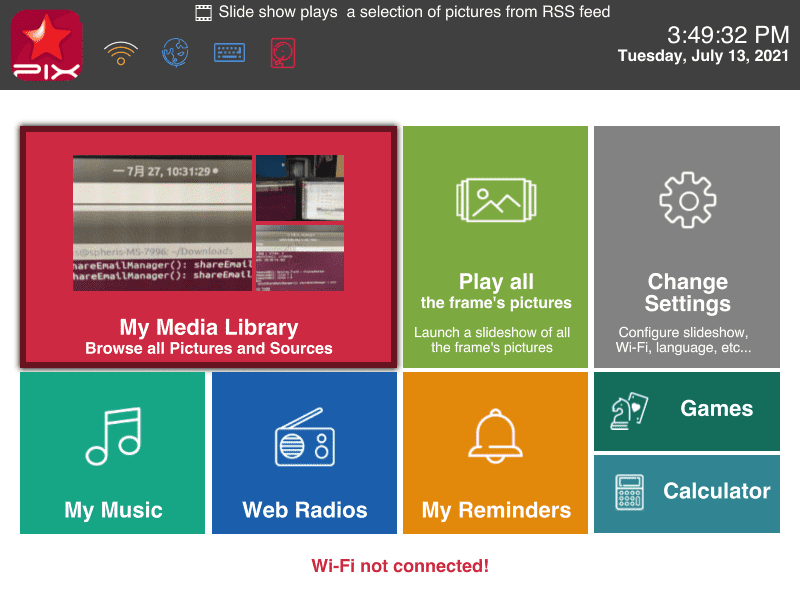This screenshot has height=600, width=800.
Task: Click the slideshow pictures icon on Play all
Action: coord(496,200)
